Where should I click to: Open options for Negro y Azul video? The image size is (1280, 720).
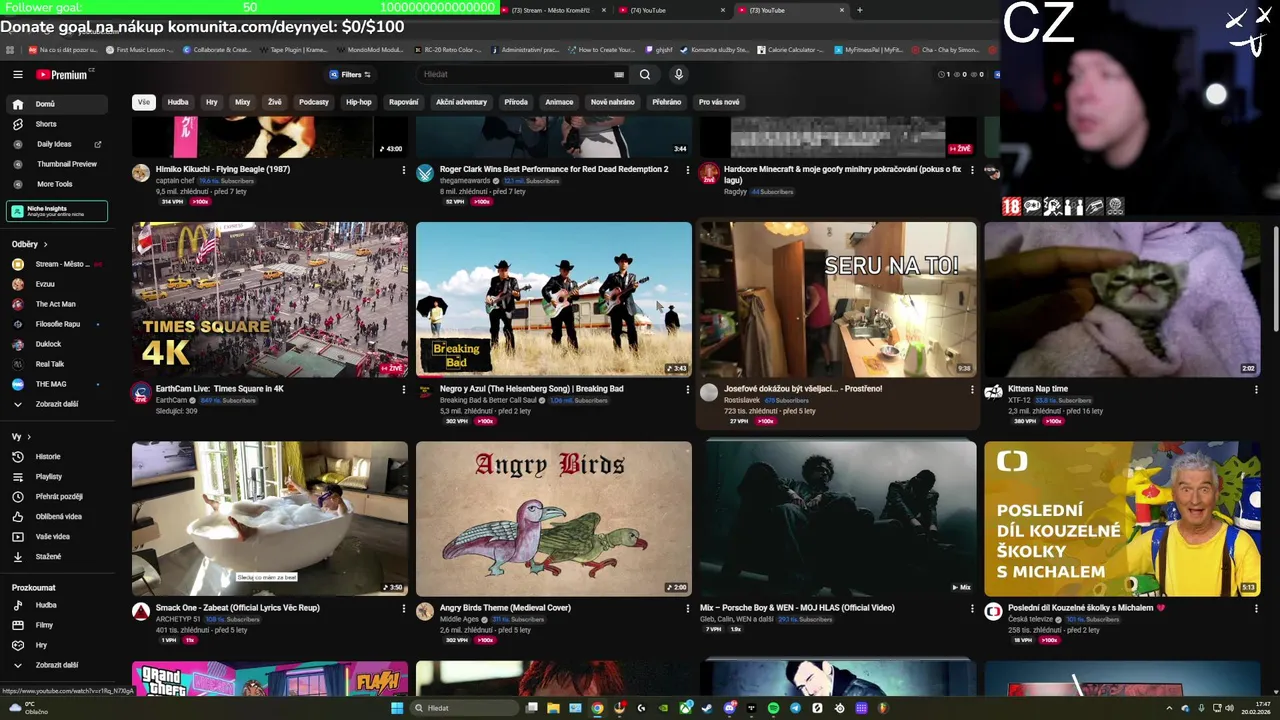[x=688, y=389]
